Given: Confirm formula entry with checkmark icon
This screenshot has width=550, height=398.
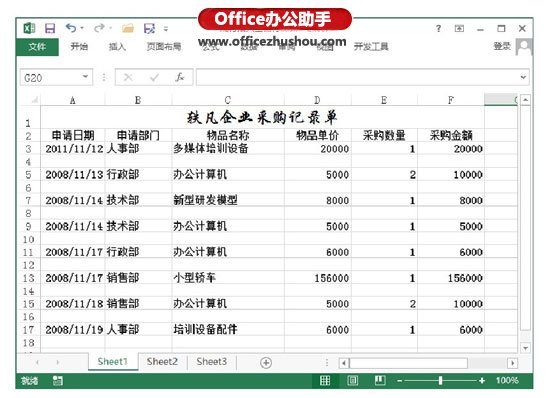Looking at the screenshot, I should click(x=154, y=77).
